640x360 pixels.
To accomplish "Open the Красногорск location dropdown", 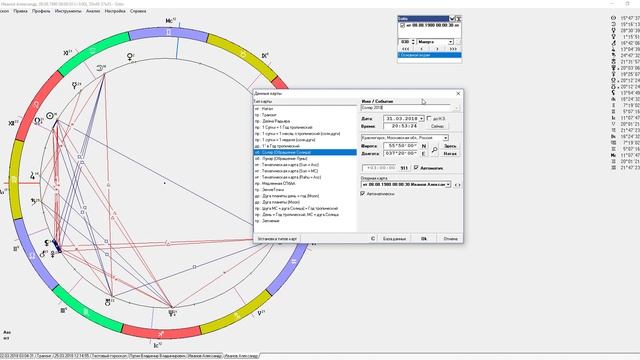I will tap(445, 138).
